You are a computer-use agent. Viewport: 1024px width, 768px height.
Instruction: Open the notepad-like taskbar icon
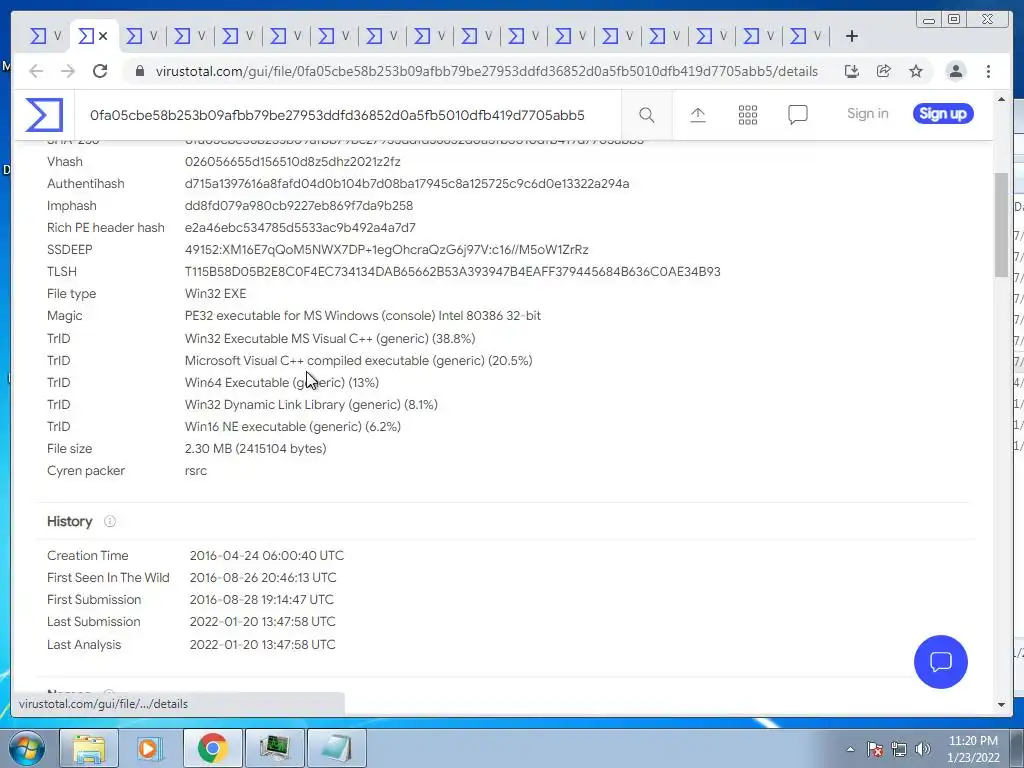(x=336, y=748)
